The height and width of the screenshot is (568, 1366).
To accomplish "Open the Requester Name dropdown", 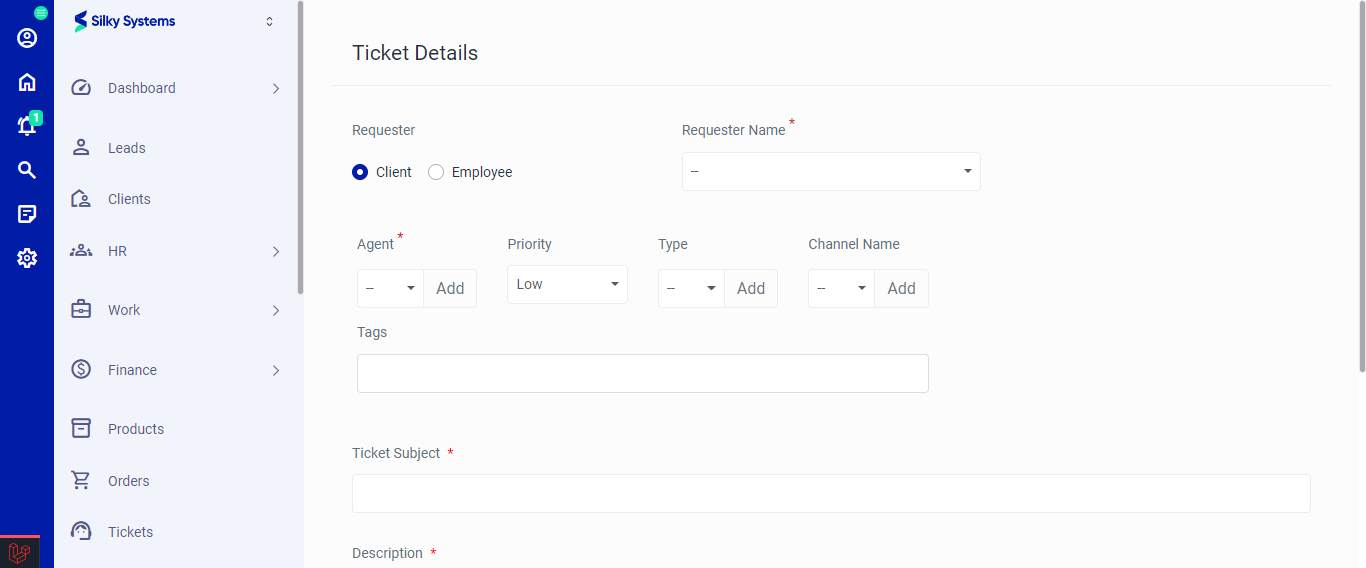I will 830,171.
